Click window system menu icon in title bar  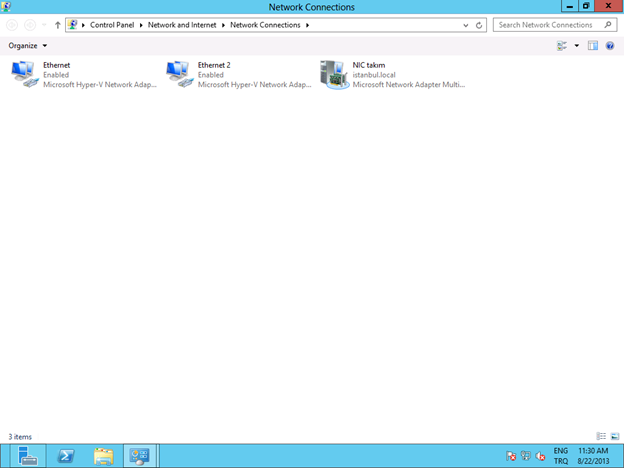6,6
